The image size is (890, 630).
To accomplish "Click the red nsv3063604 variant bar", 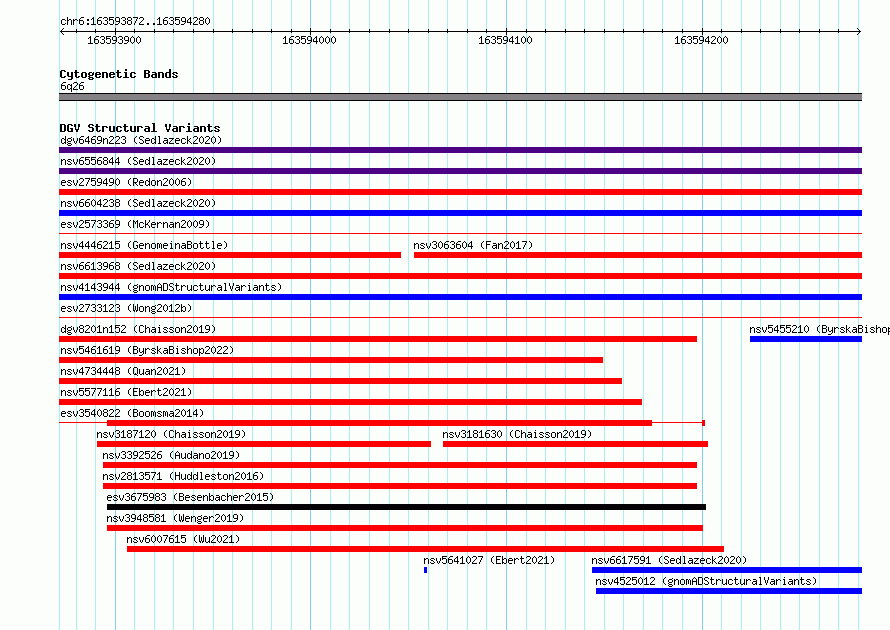I will pos(638,255).
